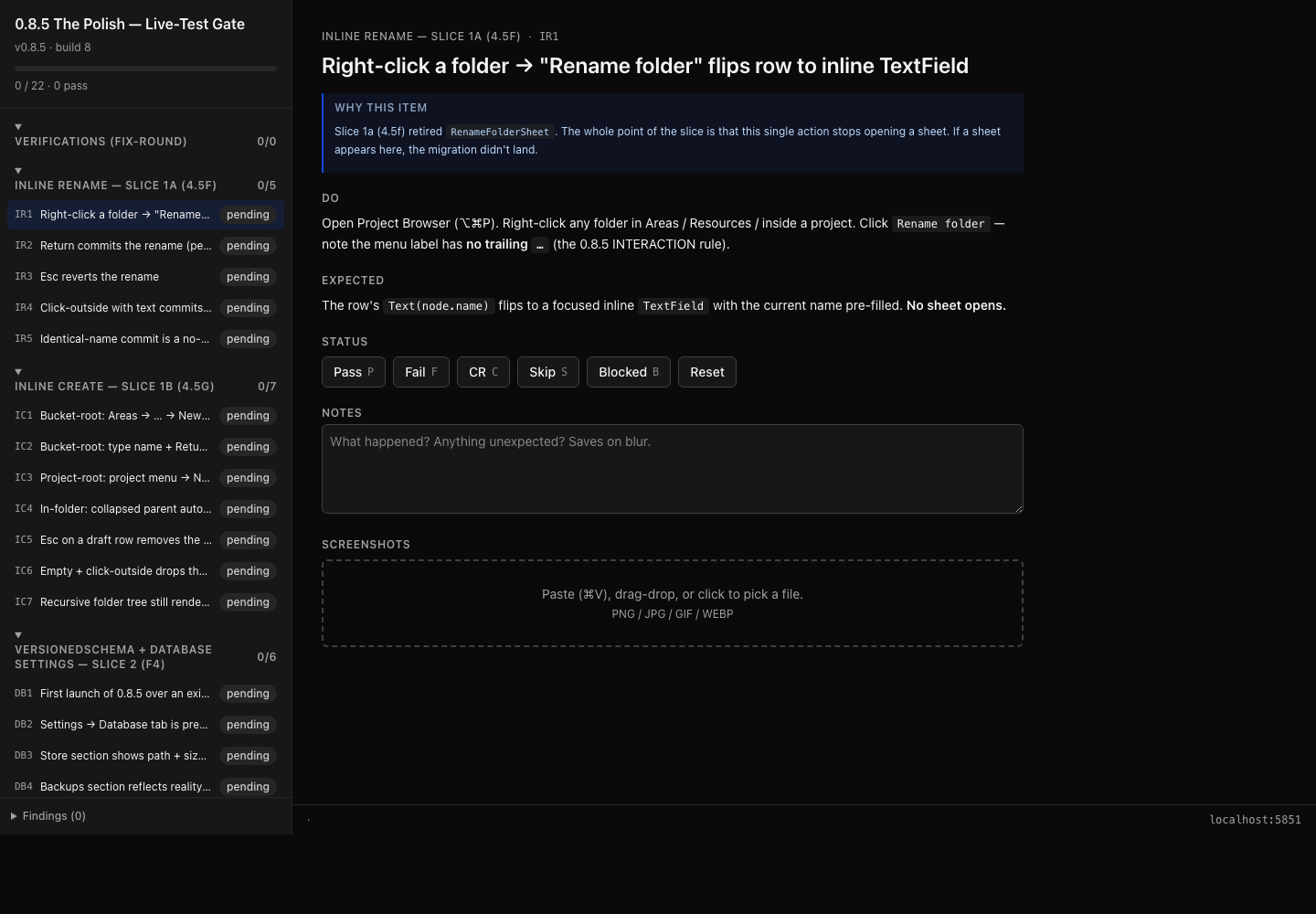
Task: Open item DB3 Store section shows path
Action: pyautogui.click(x=145, y=756)
